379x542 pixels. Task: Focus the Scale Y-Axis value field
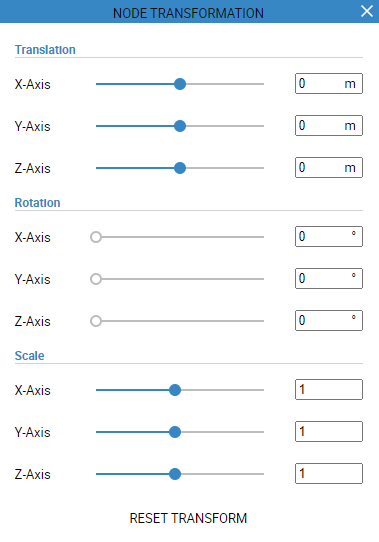click(329, 431)
